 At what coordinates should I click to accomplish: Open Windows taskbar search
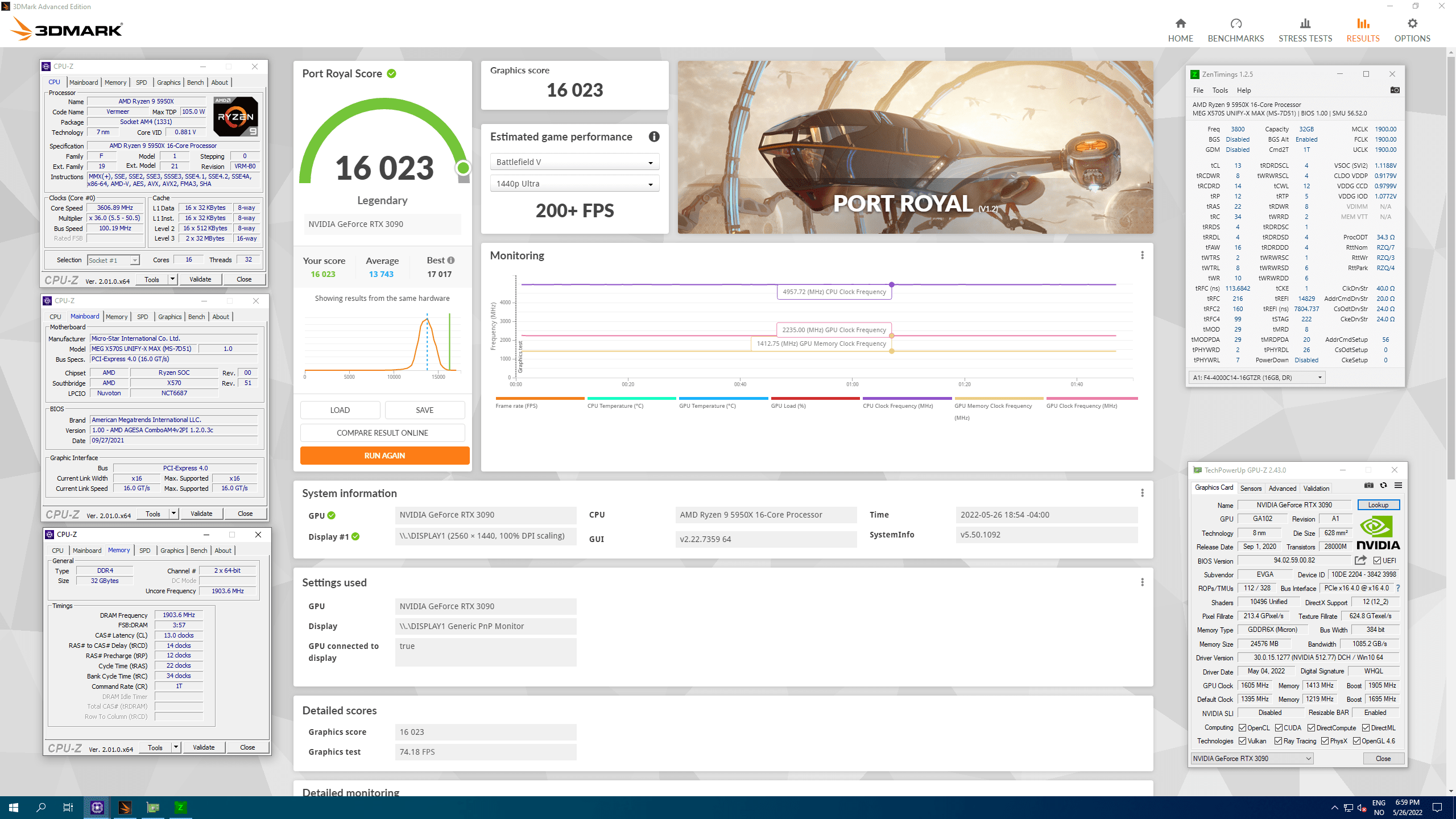(41, 807)
